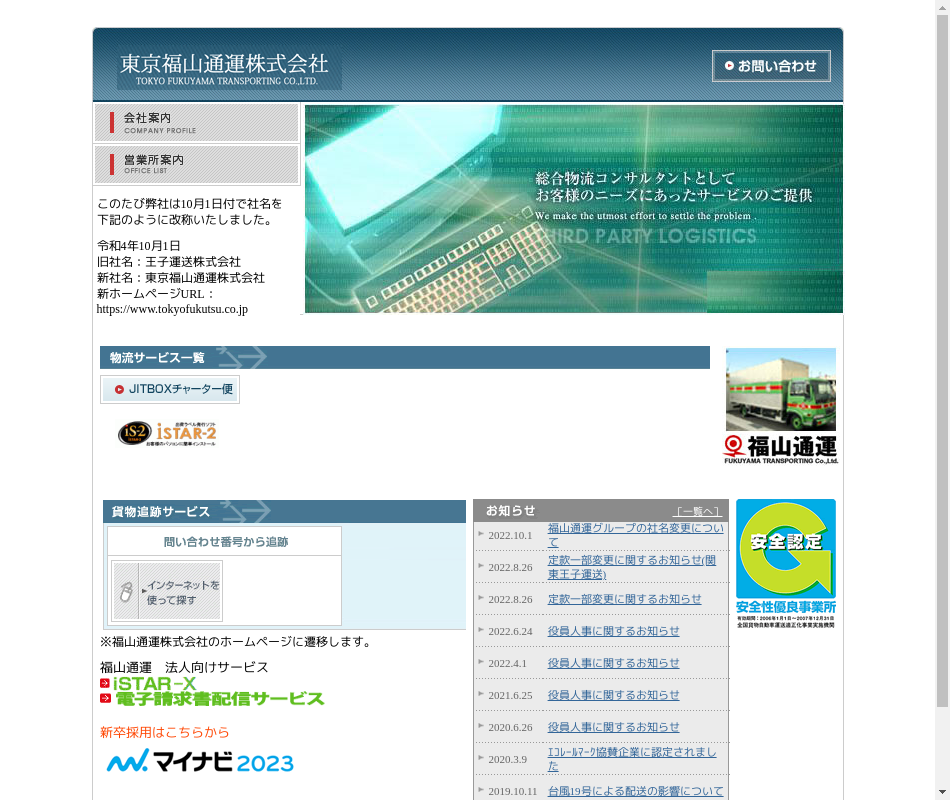Open 台風19号による配送の影響について notice
Image resolution: width=950 pixels, height=800 pixels.
tap(636, 791)
